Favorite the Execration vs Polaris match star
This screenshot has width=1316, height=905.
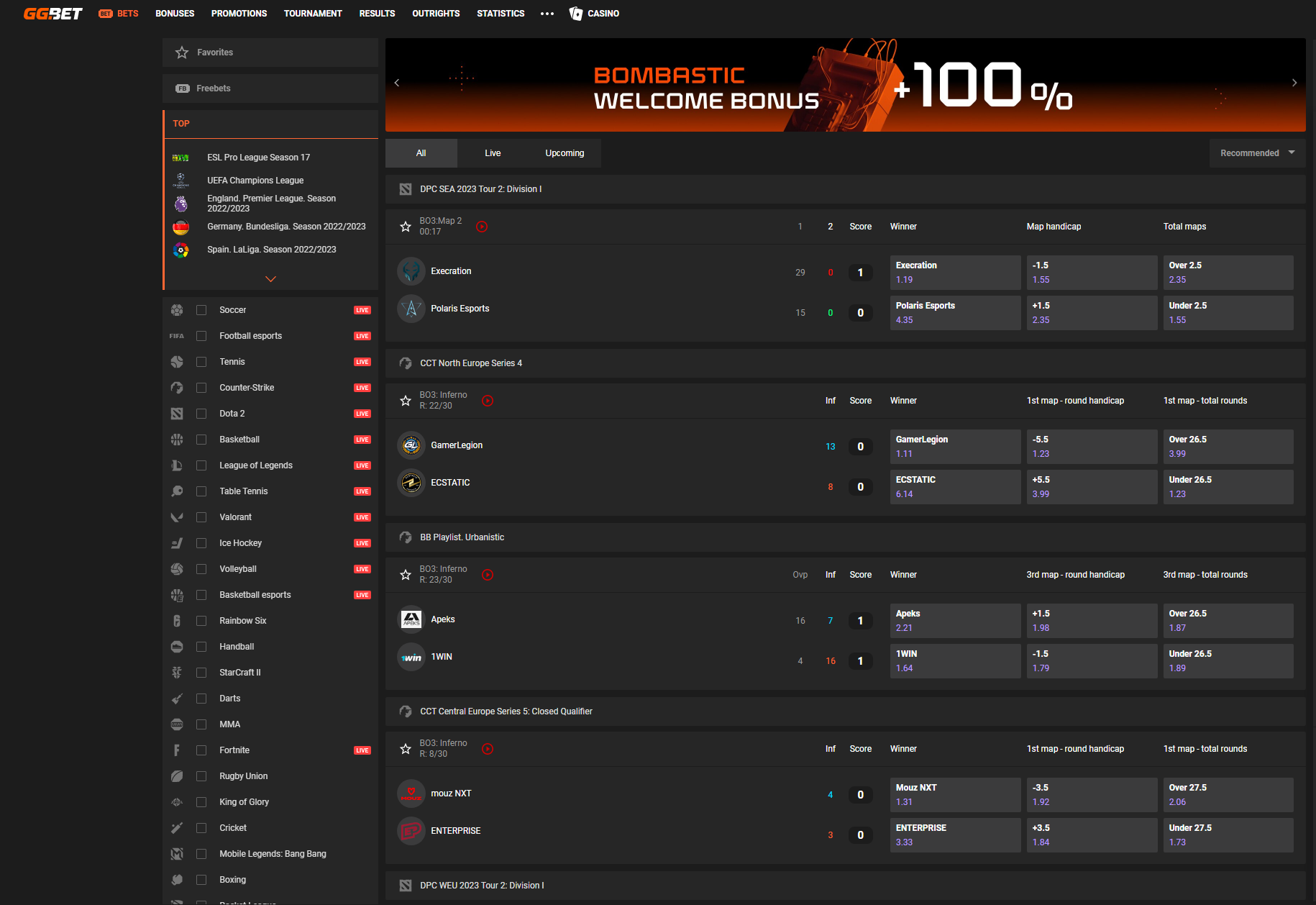click(406, 227)
